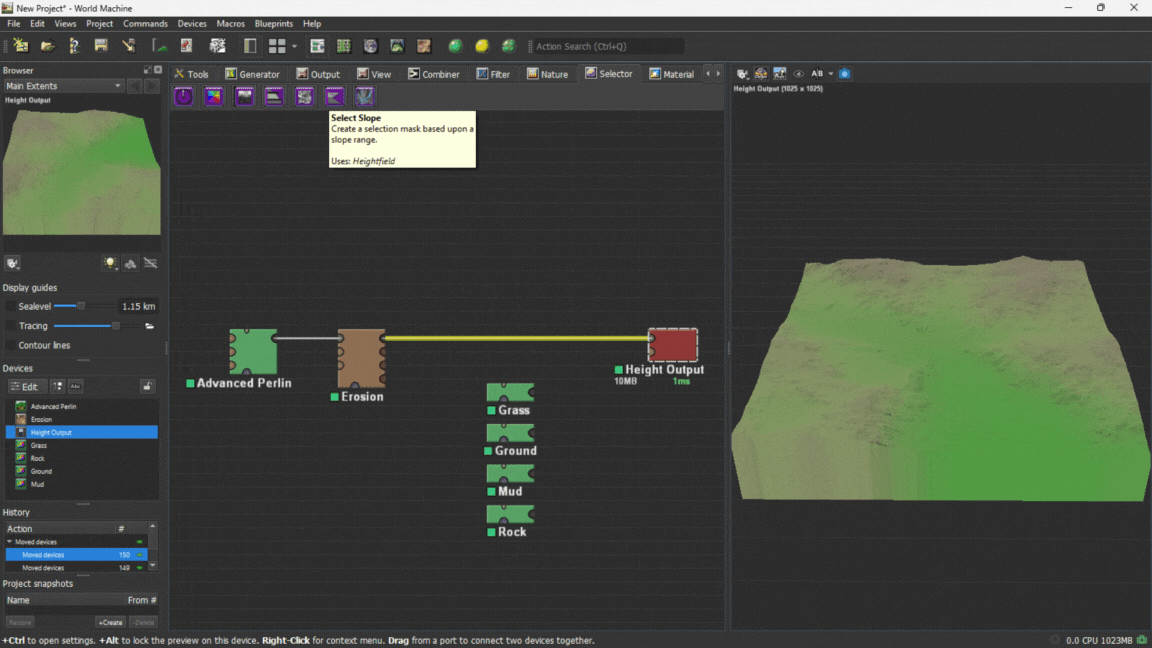Click the first purple Selector device icon
The width and height of the screenshot is (1152, 648).
click(184, 96)
